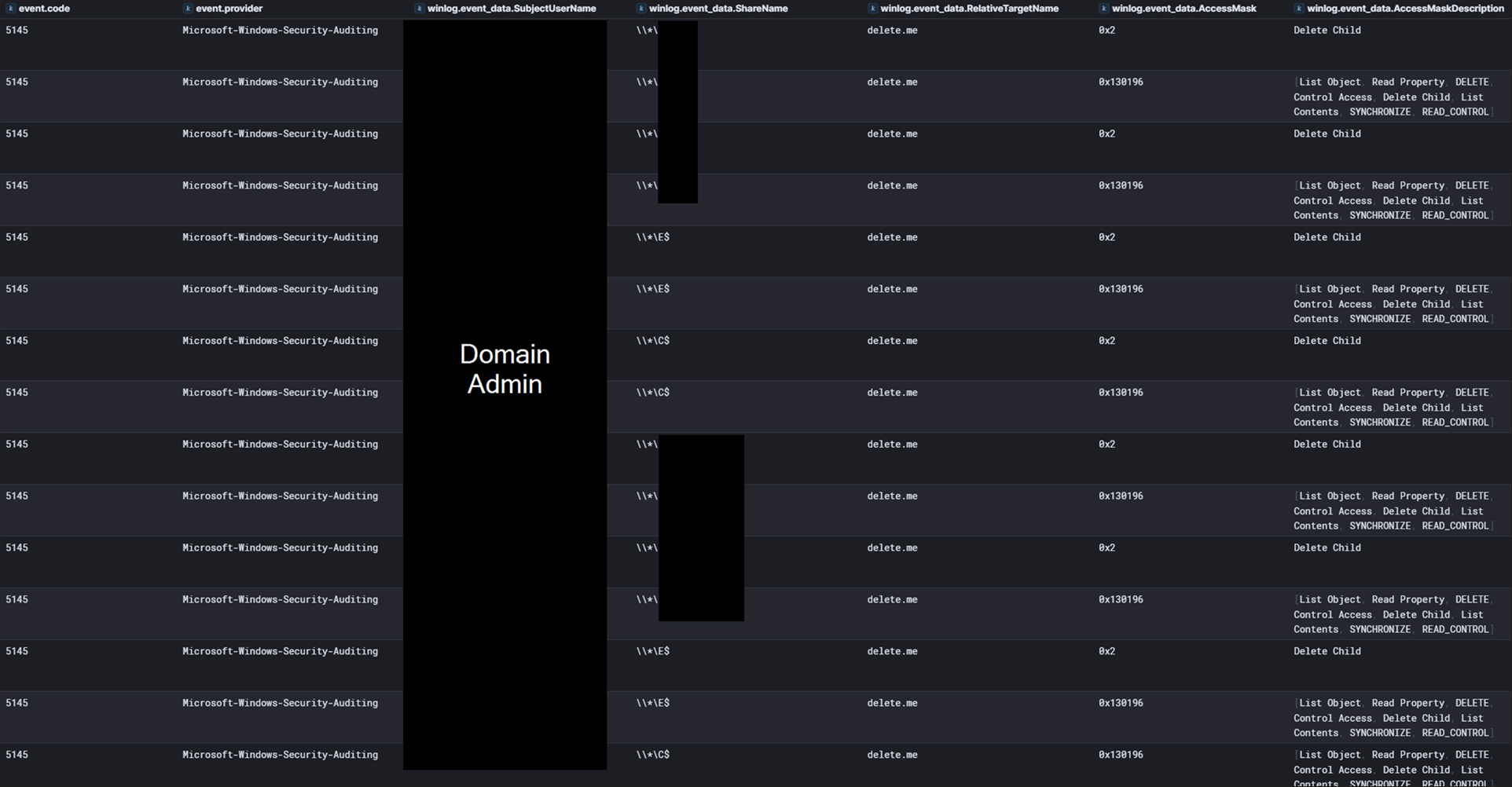Click the first row's 5145 event code

17,31
